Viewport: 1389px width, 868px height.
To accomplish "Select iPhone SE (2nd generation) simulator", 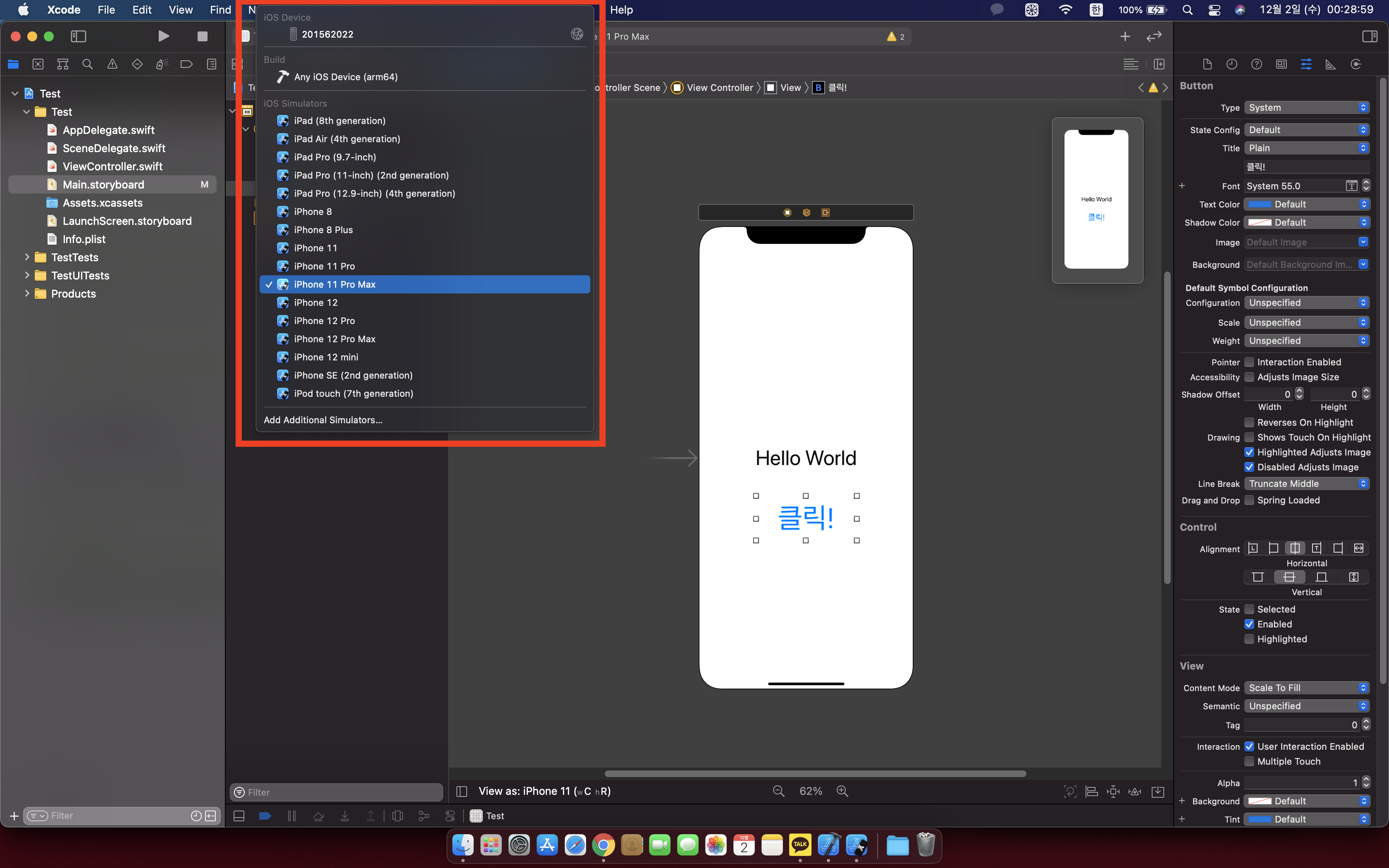I will 425,375.
